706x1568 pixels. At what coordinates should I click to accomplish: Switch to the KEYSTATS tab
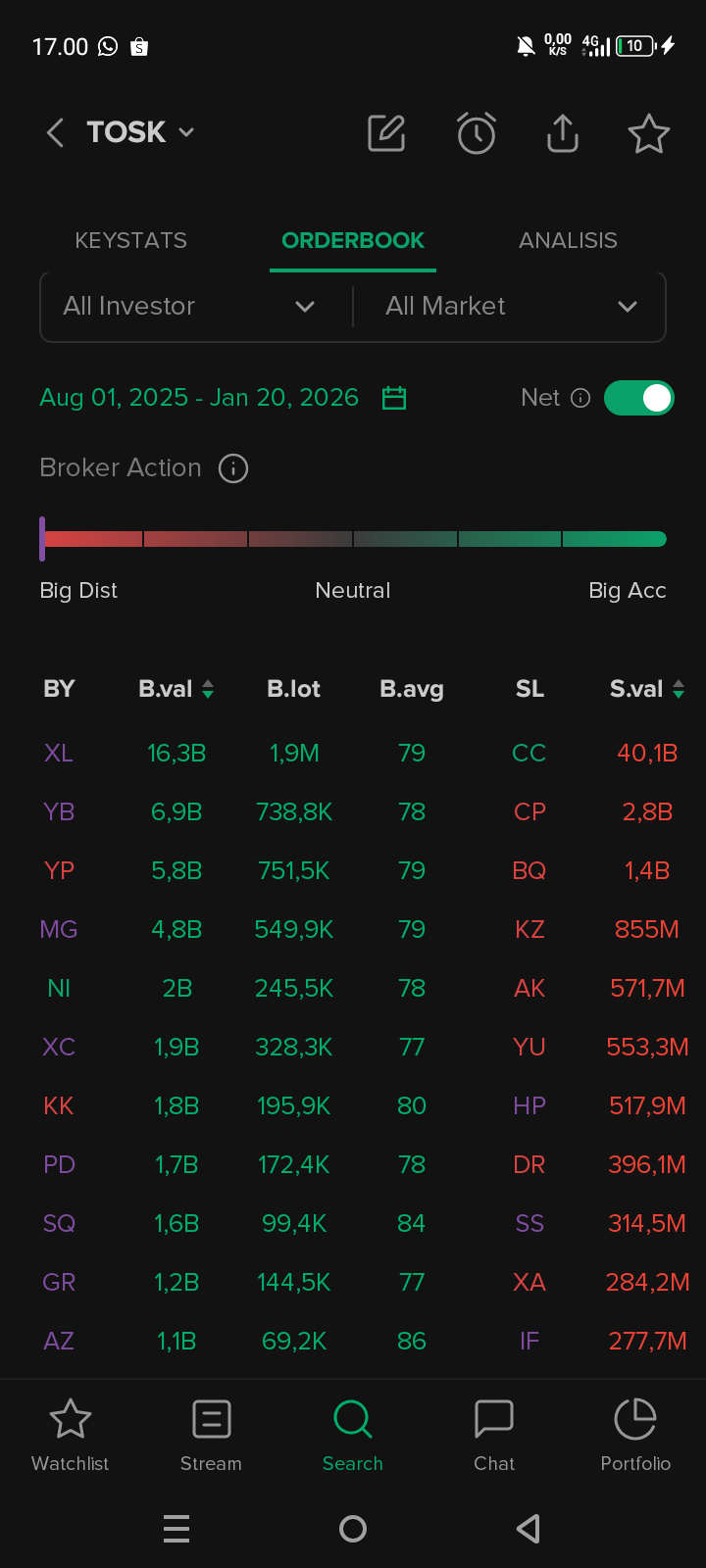pyautogui.click(x=130, y=241)
